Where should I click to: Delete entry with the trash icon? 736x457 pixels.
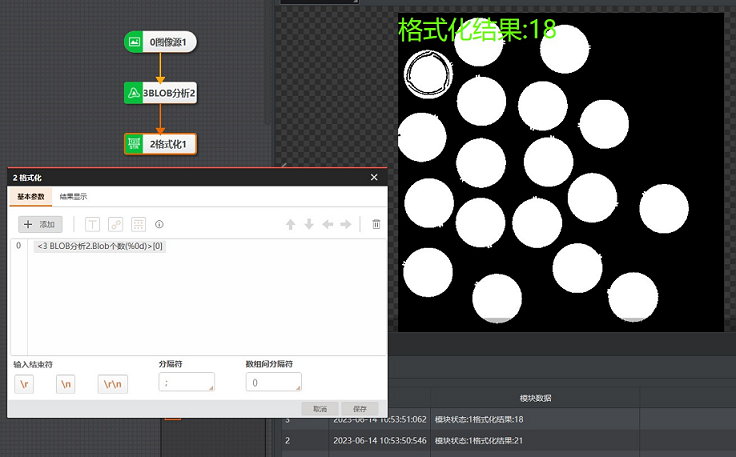376,224
